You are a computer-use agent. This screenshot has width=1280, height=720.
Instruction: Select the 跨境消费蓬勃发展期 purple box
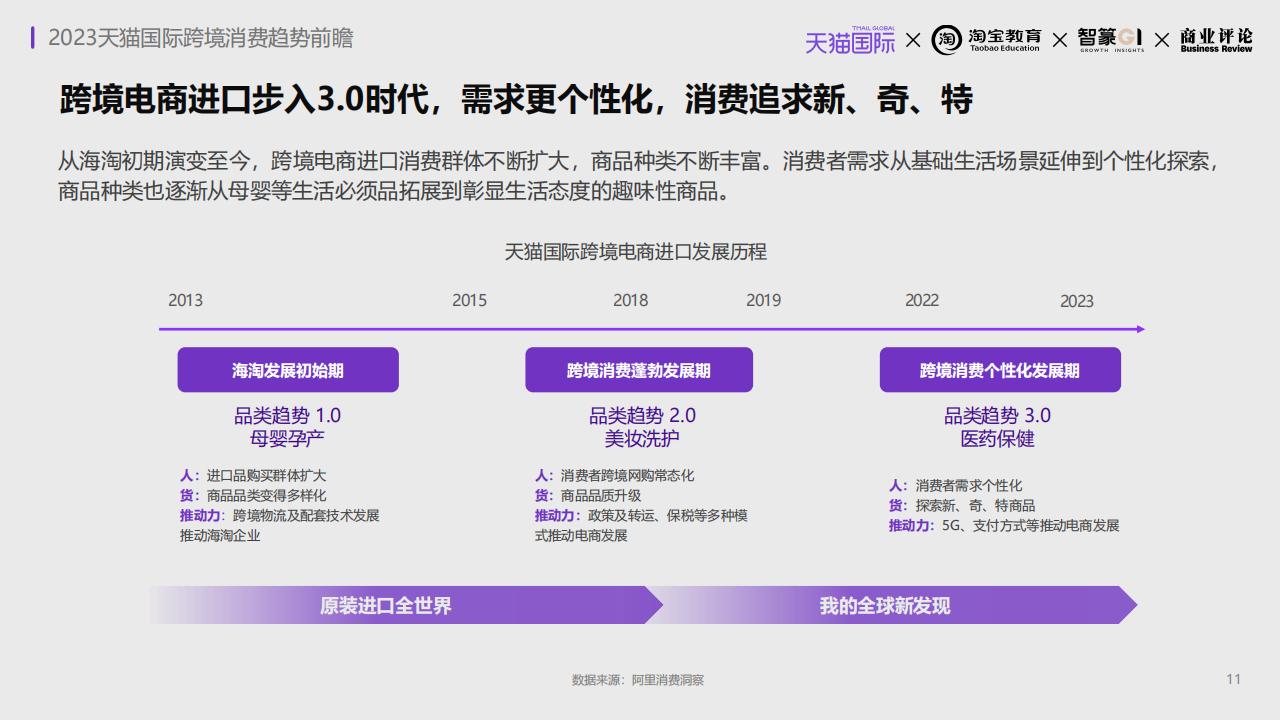[639, 370]
